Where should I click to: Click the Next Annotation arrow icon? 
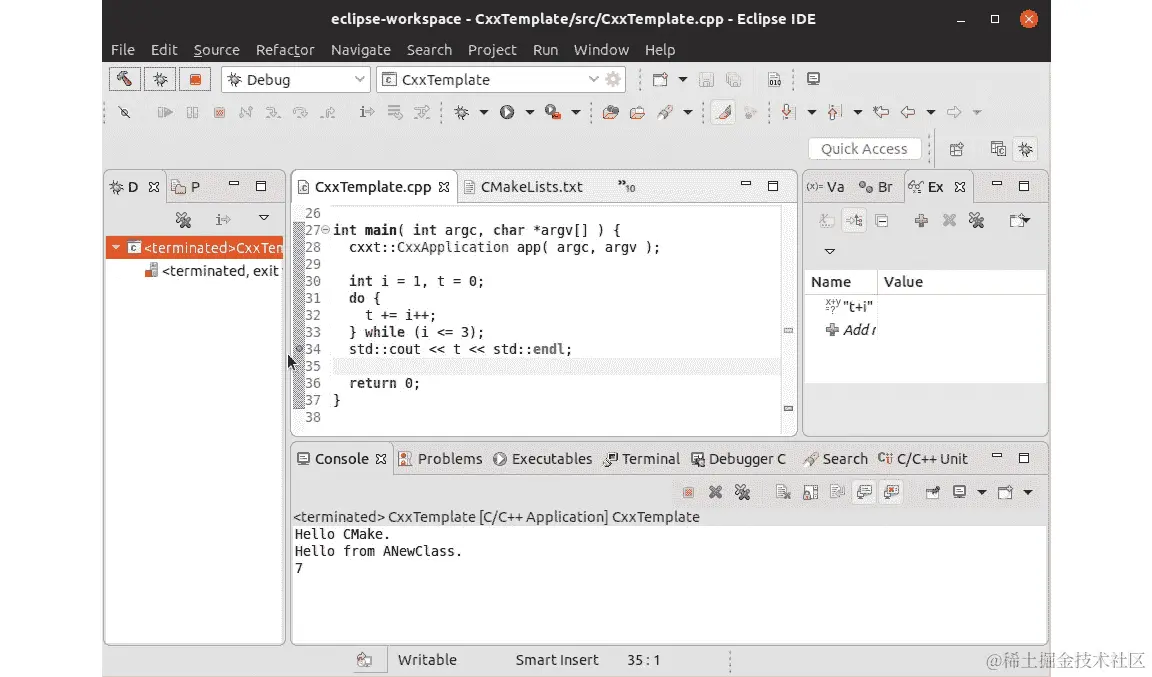(x=787, y=112)
